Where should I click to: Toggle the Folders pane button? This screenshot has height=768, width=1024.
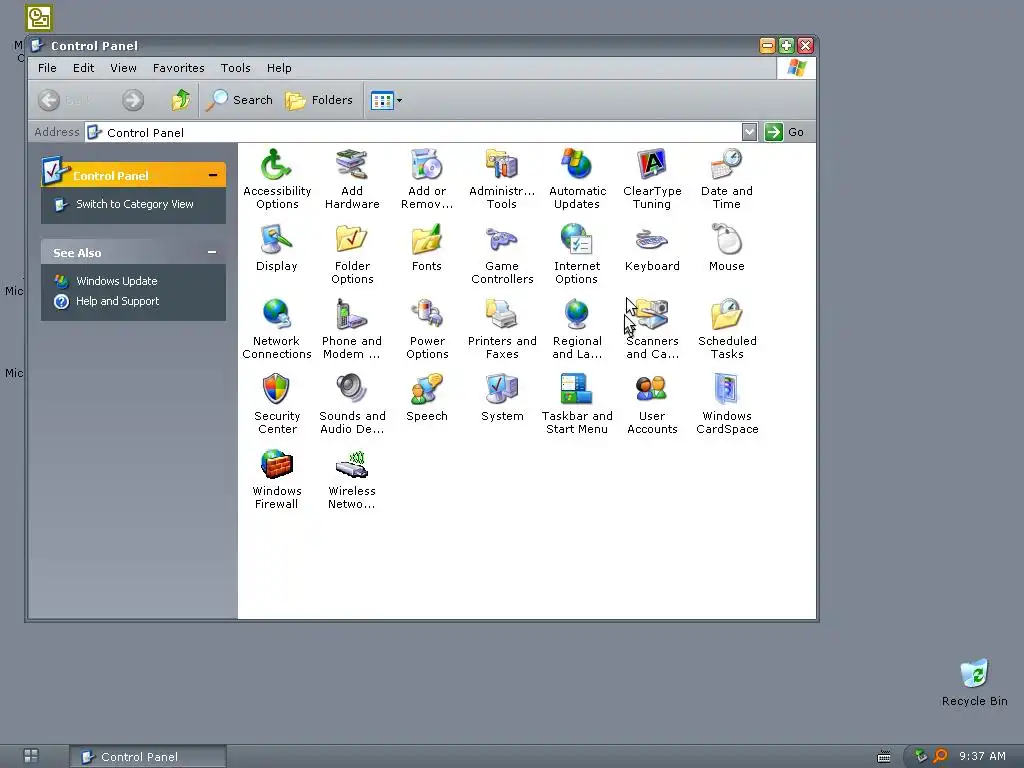click(319, 100)
